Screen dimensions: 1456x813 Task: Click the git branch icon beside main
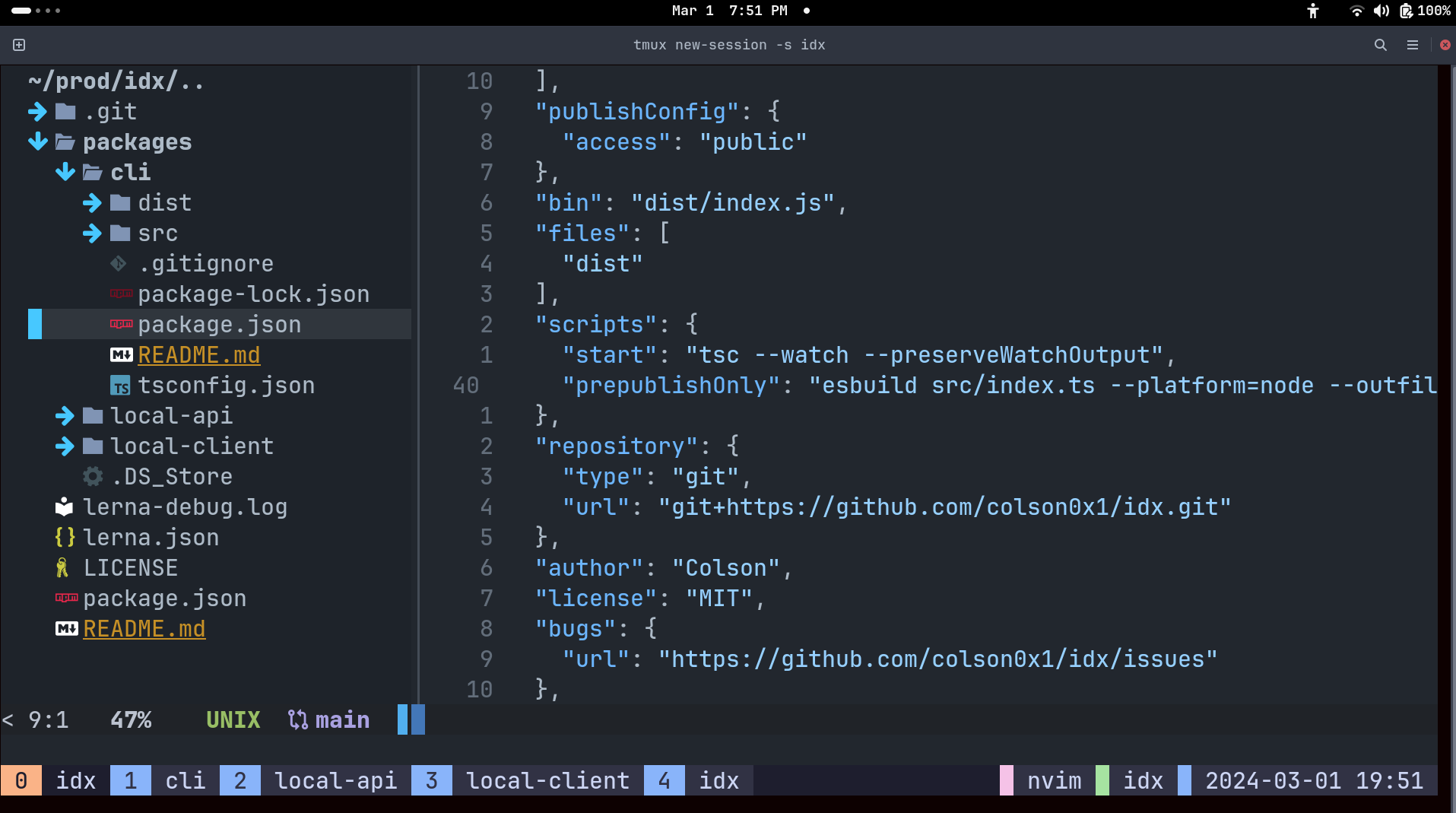[298, 719]
